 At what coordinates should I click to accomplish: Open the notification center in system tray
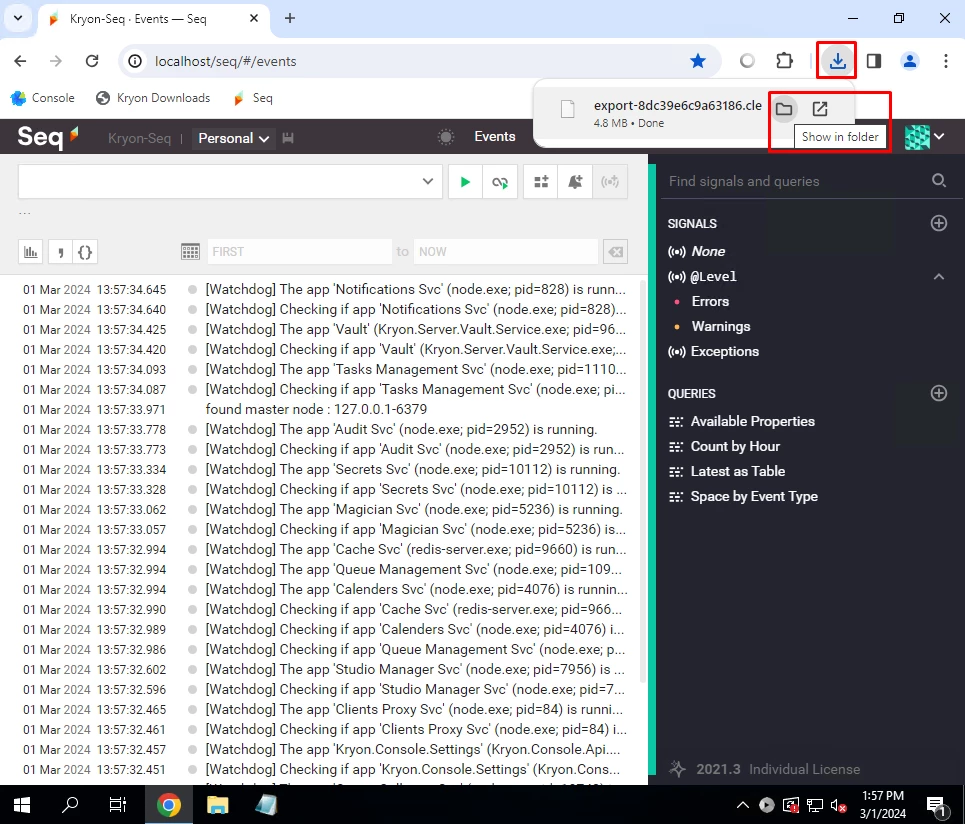pos(936,806)
